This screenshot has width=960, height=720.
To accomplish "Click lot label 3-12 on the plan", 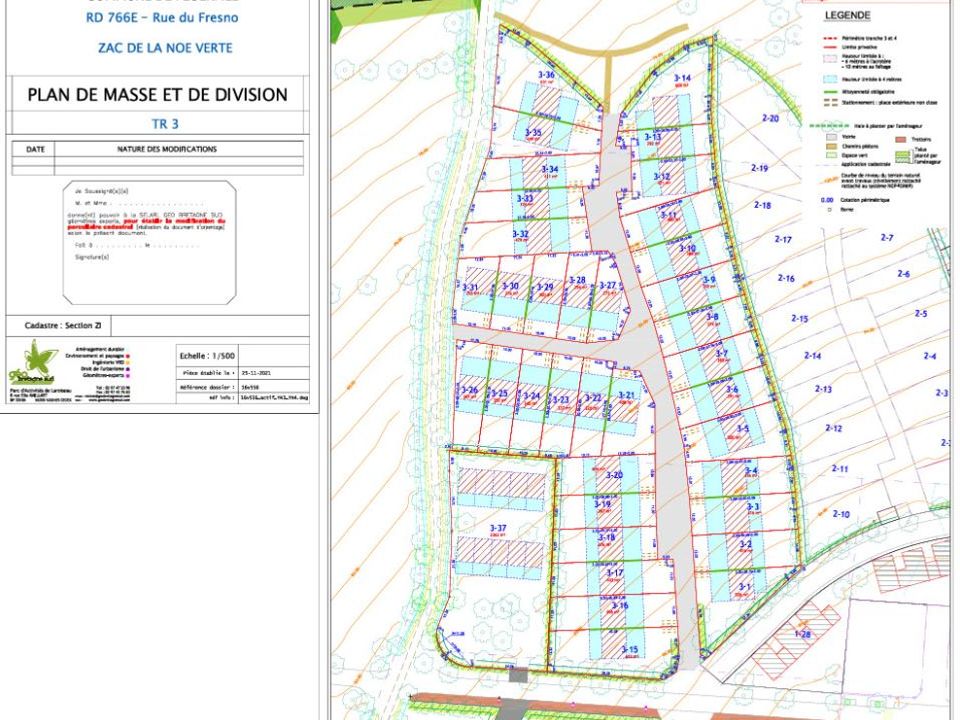I will [x=661, y=177].
